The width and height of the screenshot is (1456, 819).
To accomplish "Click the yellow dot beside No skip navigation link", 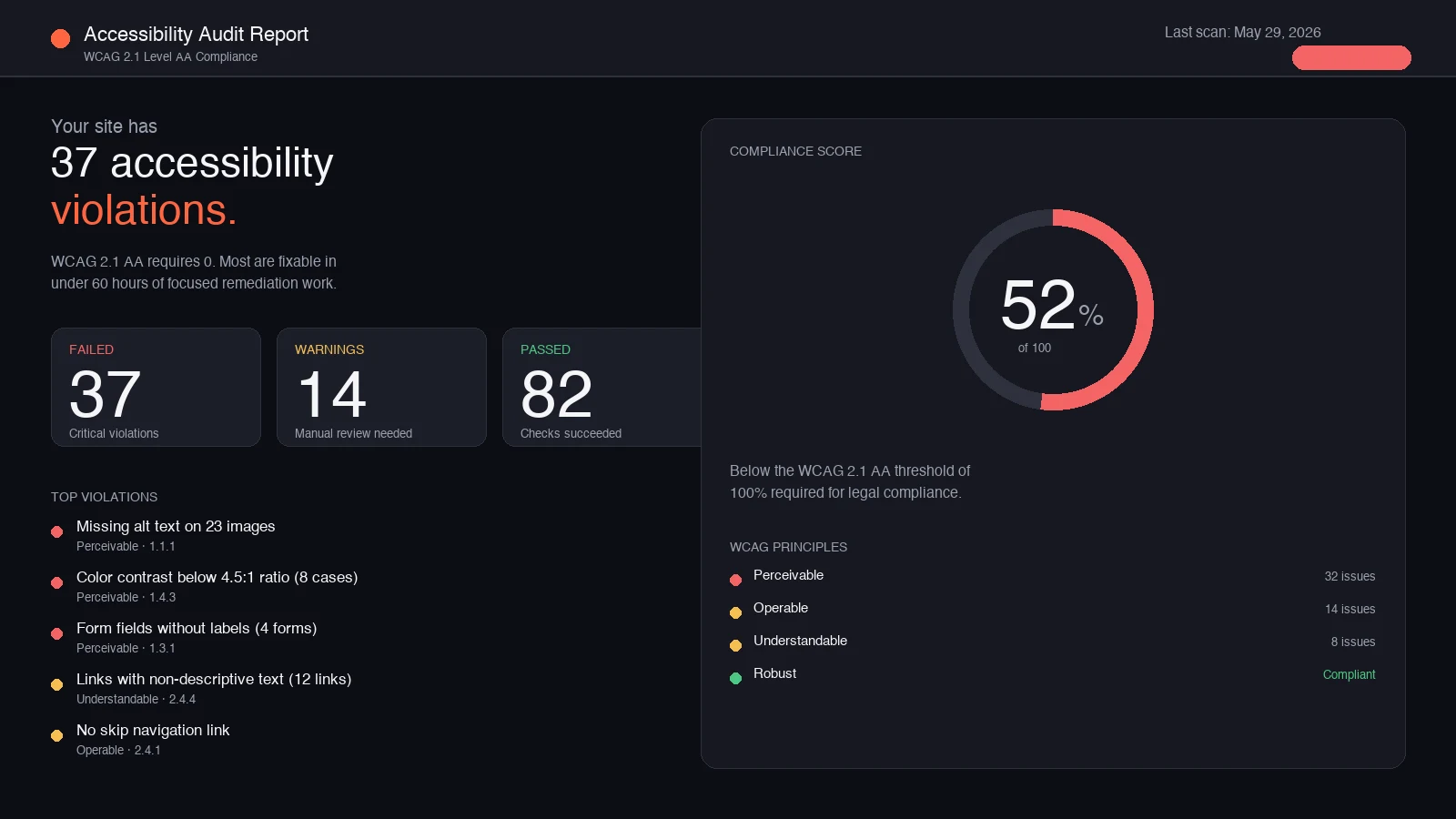I will click(56, 735).
